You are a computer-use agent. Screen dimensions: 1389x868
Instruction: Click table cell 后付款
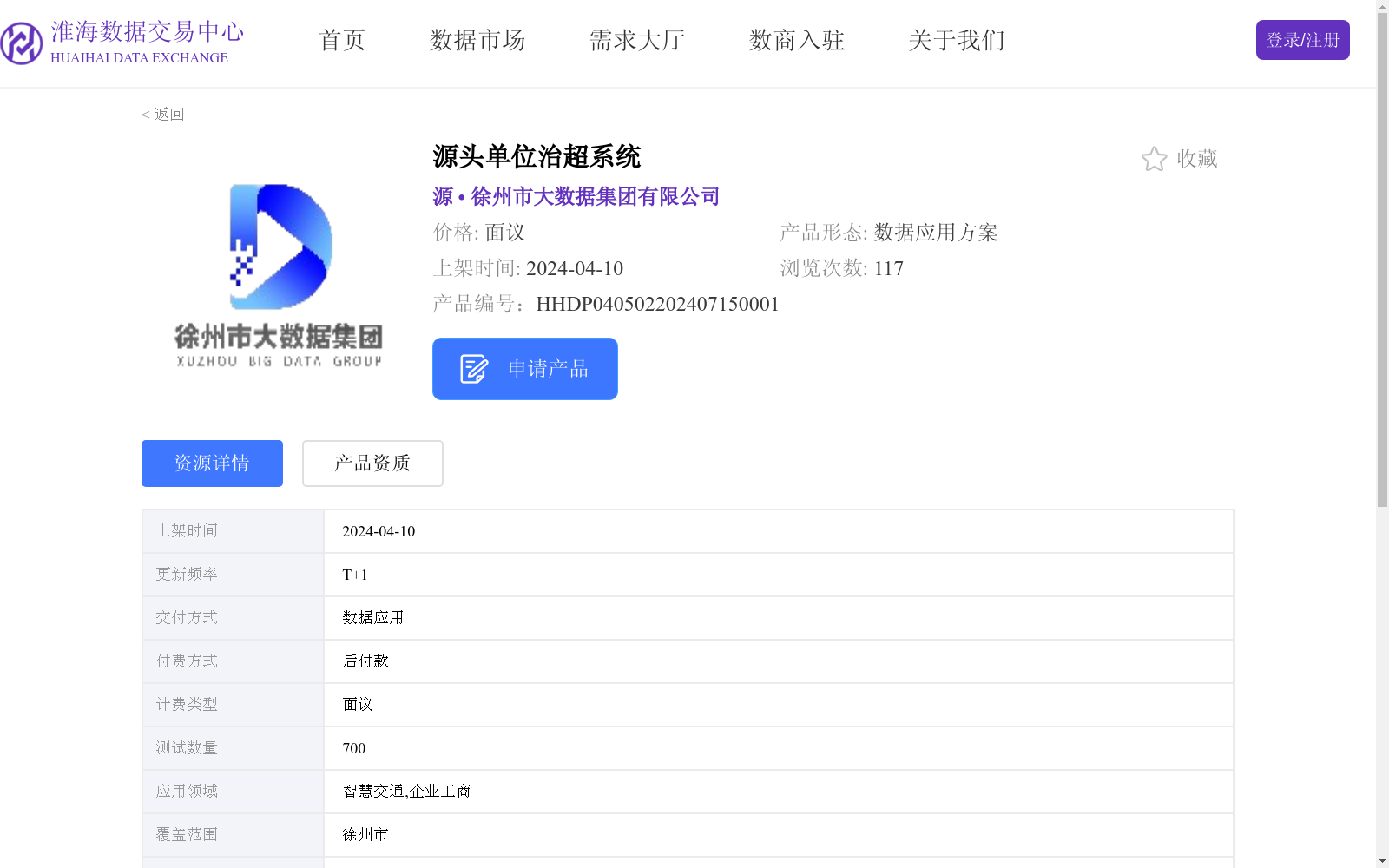(779, 661)
